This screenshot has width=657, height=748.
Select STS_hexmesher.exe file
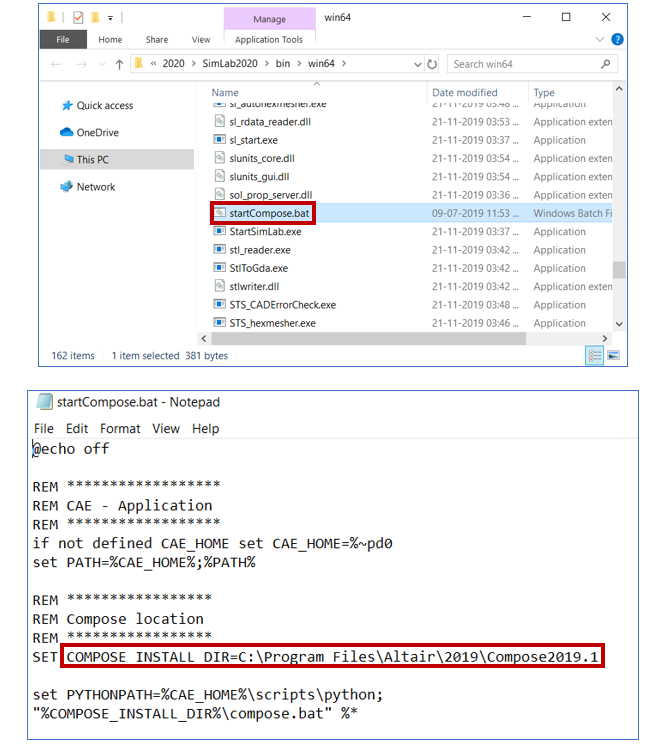tap(272, 323)
